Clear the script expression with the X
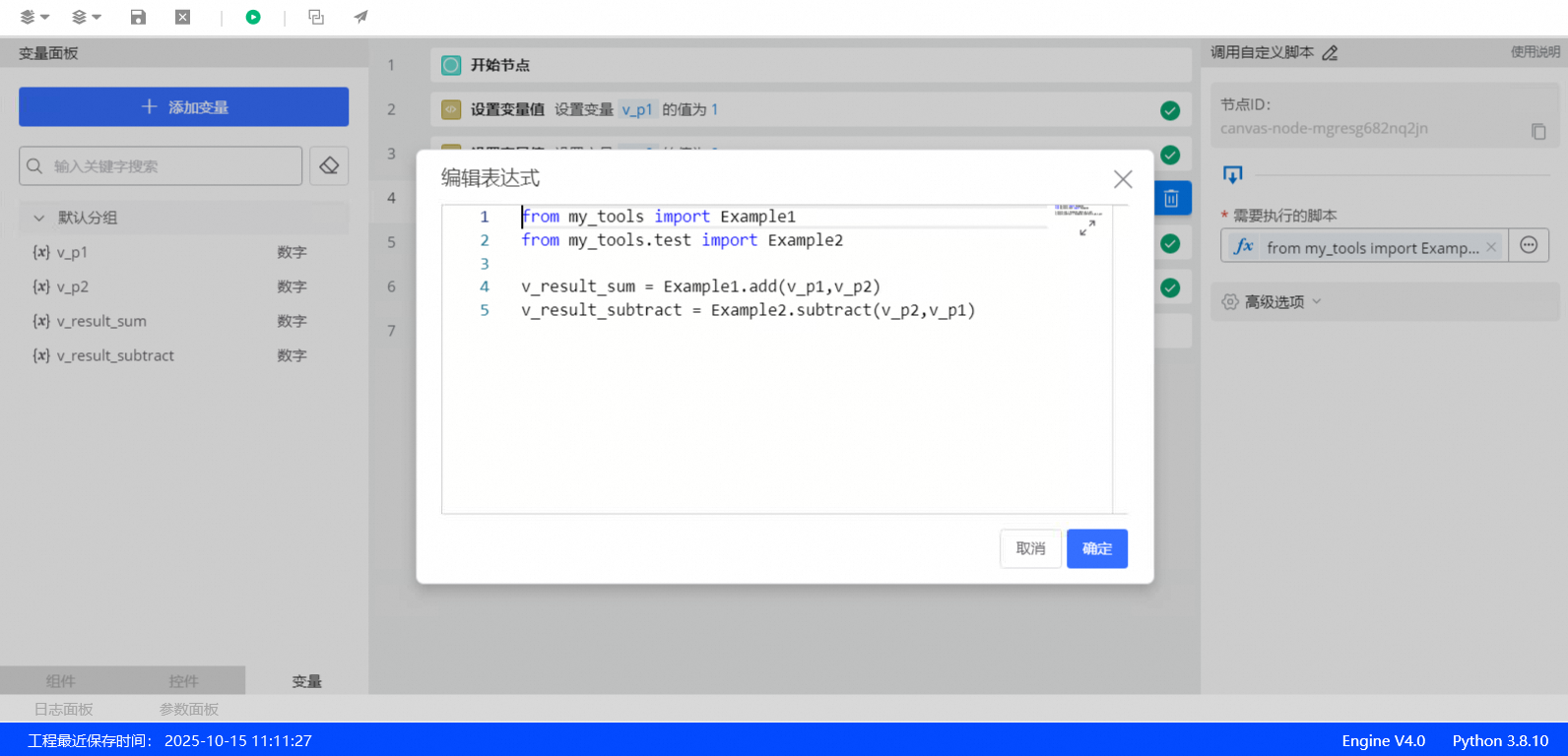 coord(1491,247)
